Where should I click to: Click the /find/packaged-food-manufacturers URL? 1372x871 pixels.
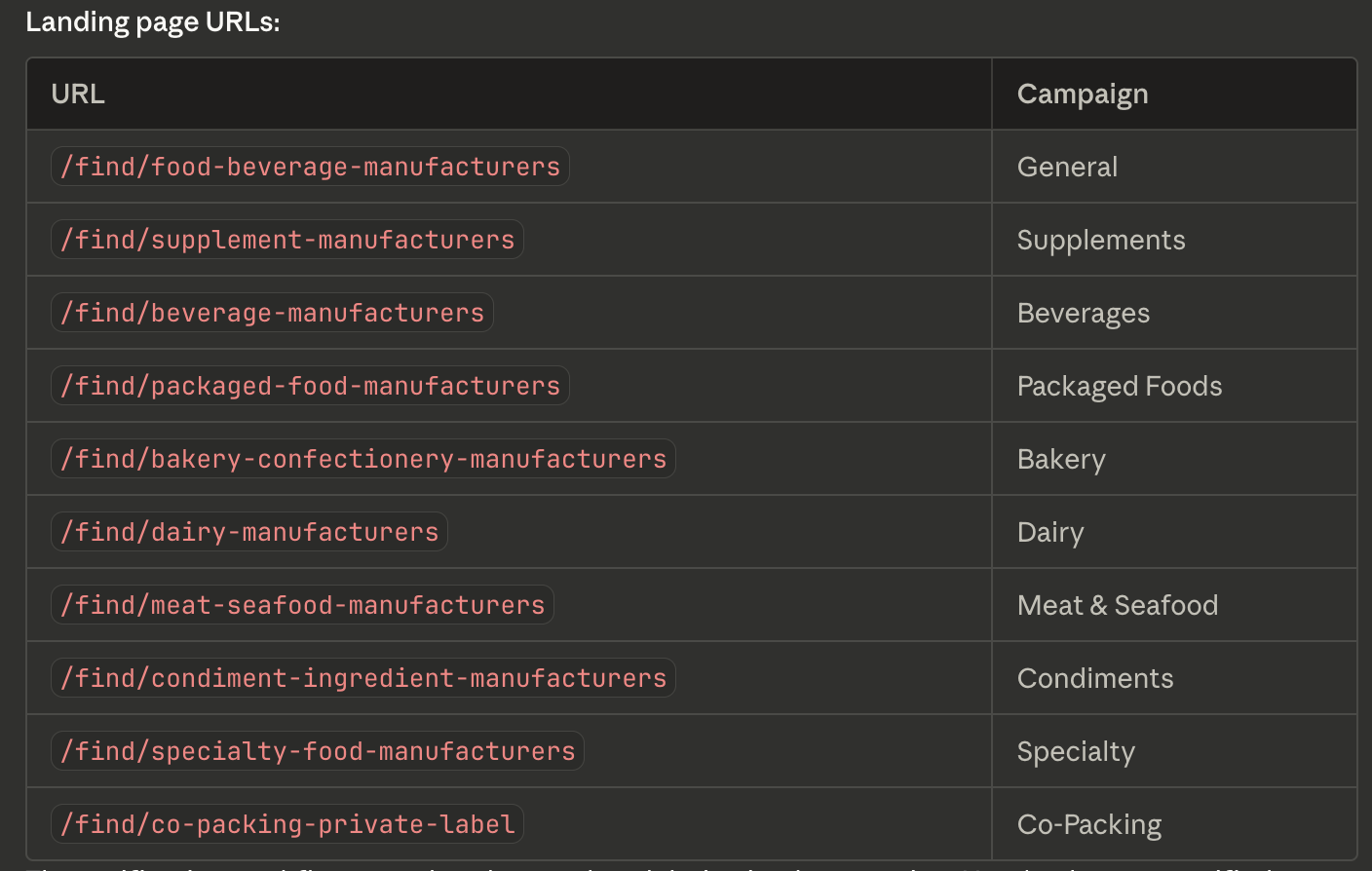(x=310, y=386)
